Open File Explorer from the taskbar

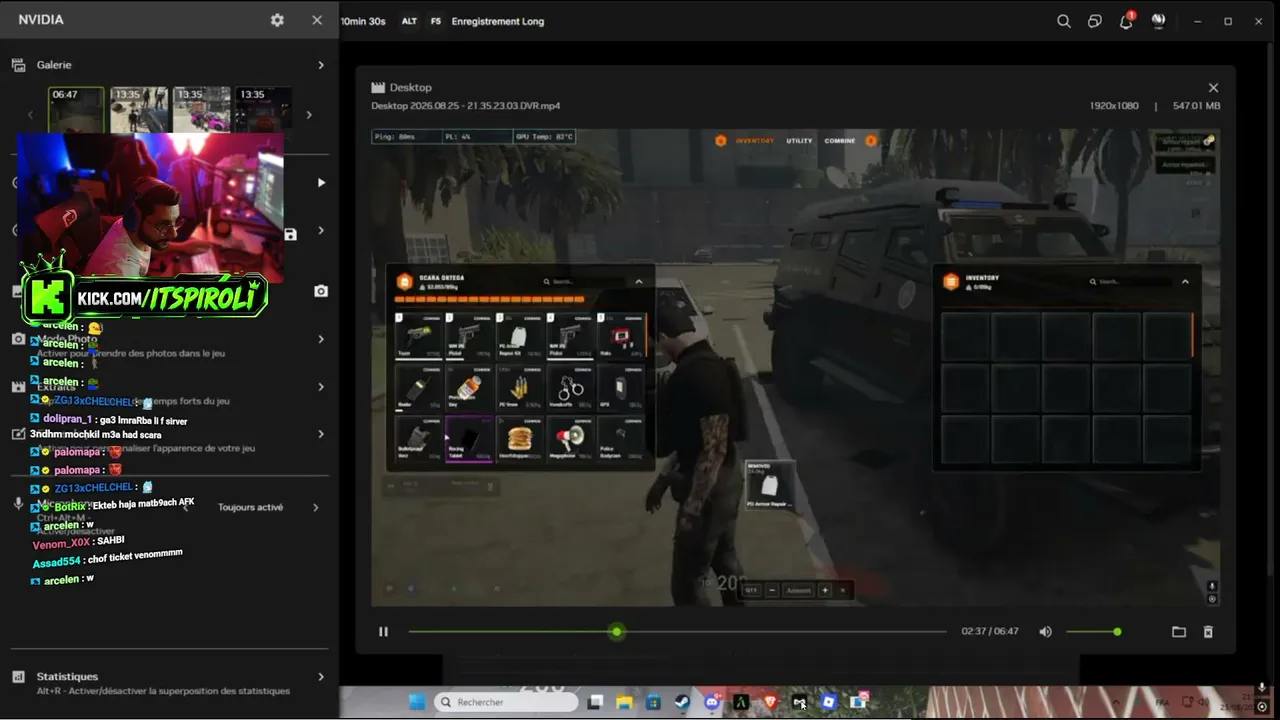[x=624, y=702]
